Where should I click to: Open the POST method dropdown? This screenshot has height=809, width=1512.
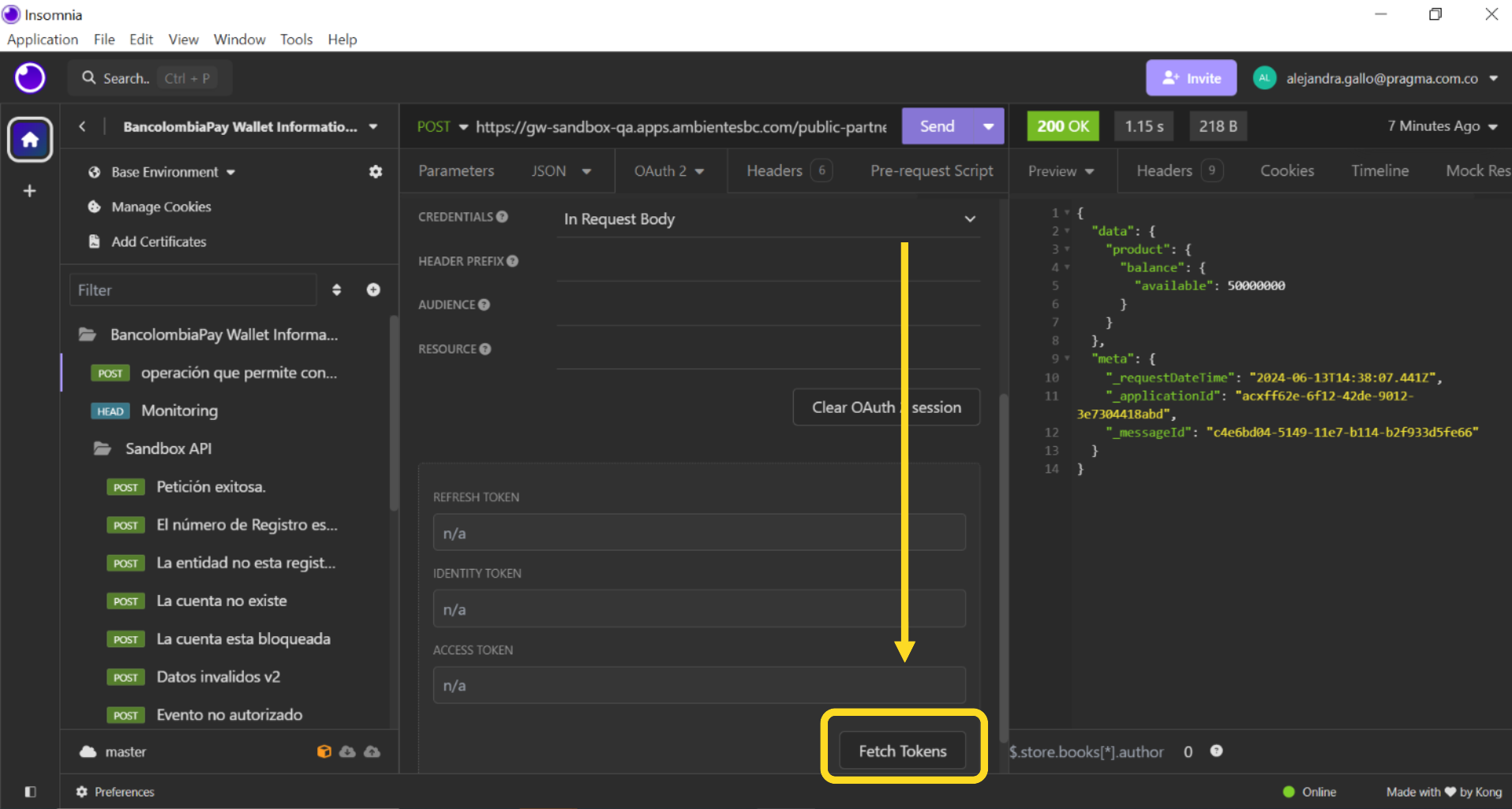pyautogui.click(x=442, y=126)
